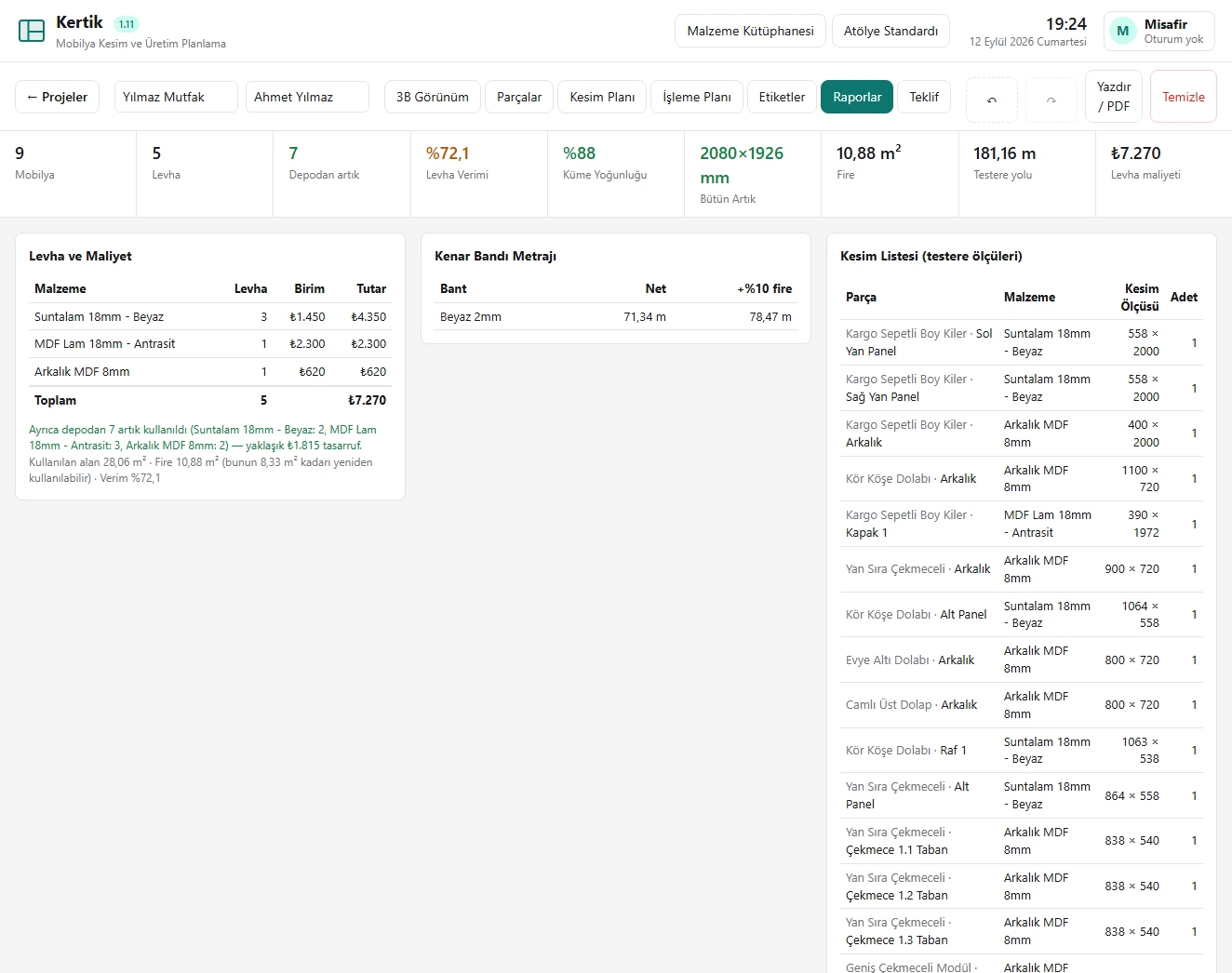The height and width of the screenshot is (973, 1232).
Task: Switch to Kesim Planı tab
Action: [x=602, y=97]
